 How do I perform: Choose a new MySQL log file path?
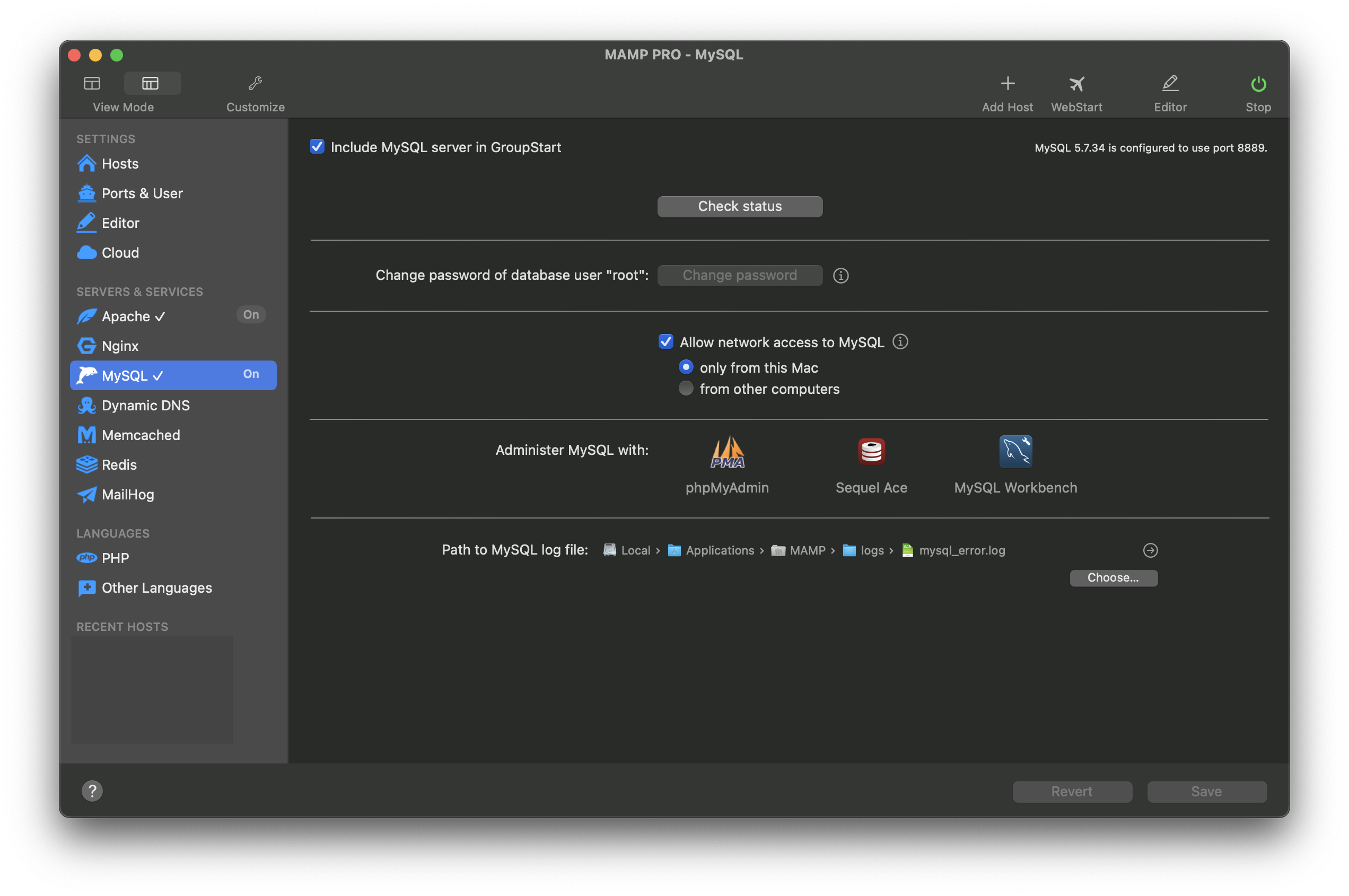point(1113,578)
